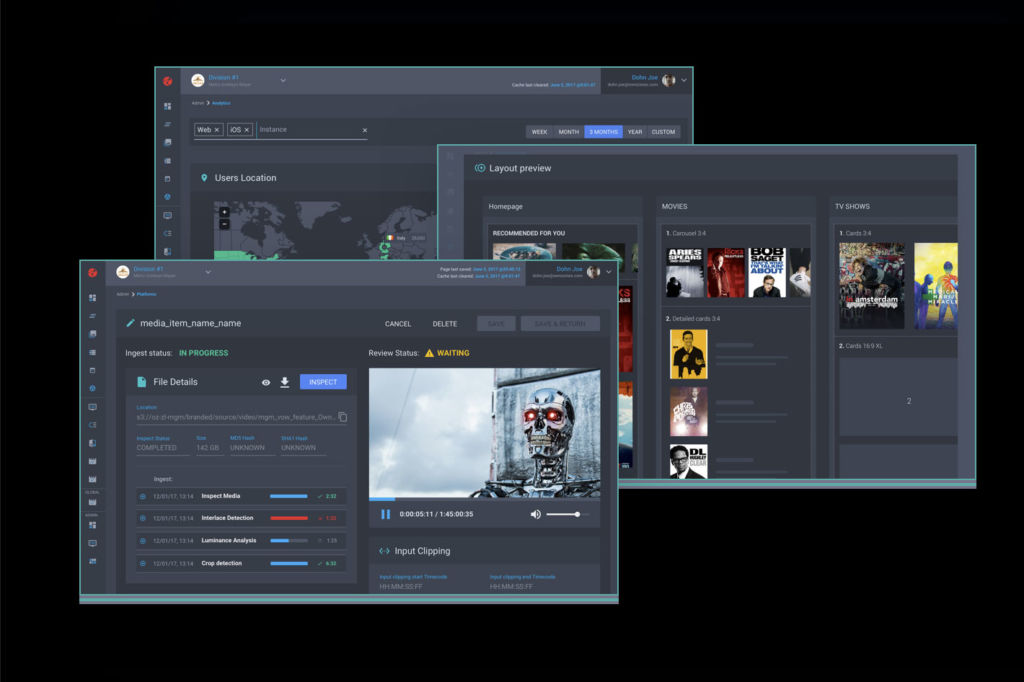The width and height of the screenshot is (1024, 682).
Task: Click the yellow WAITING warning icon
Action: click(429, 353)
